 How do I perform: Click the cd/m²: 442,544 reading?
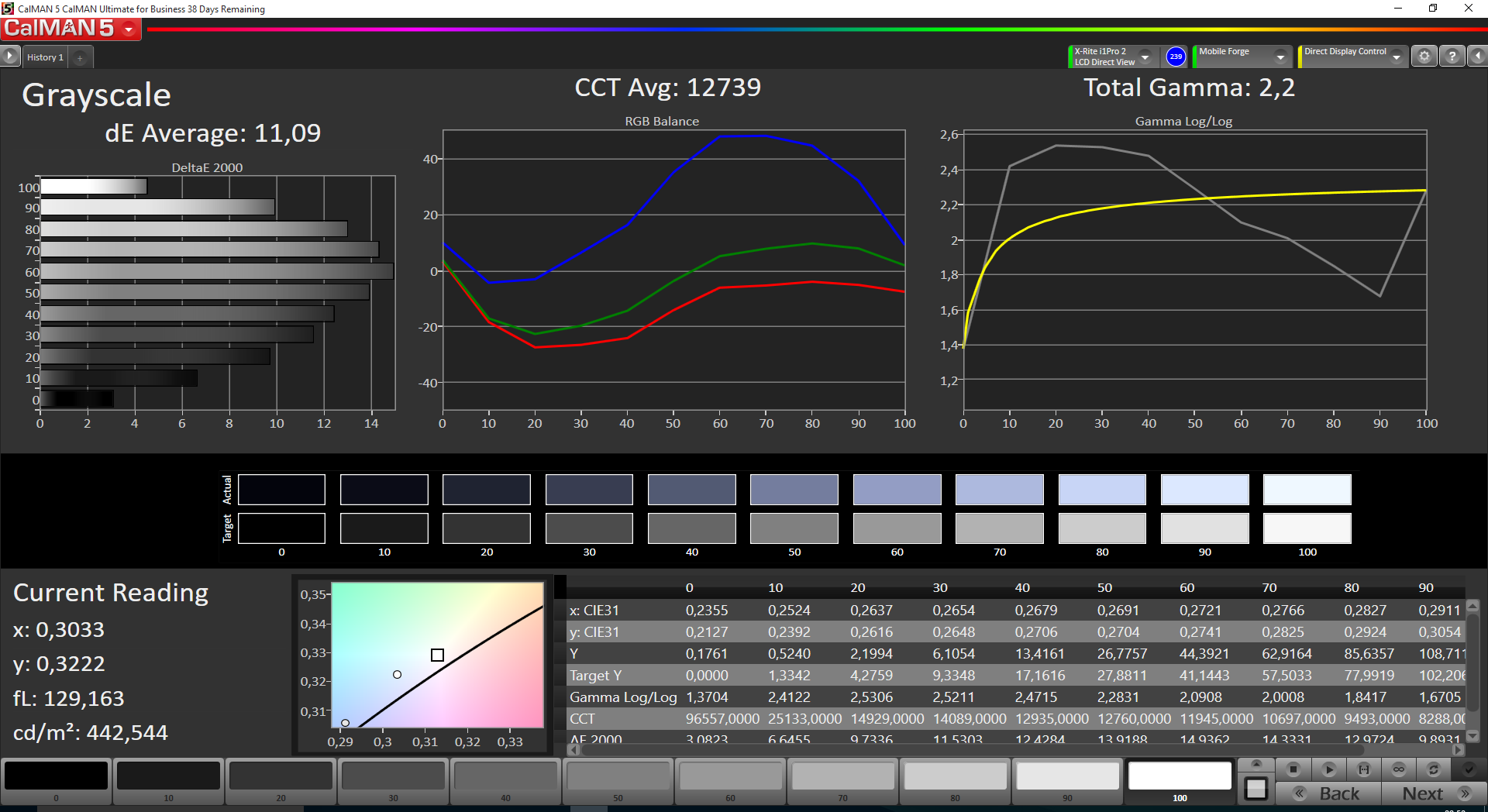91,732
